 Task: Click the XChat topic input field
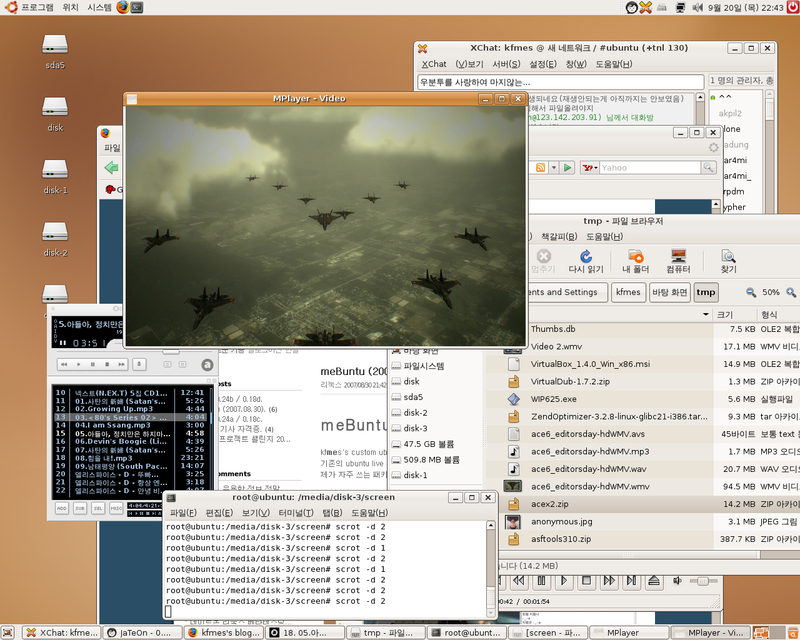click(x=561, y=82)
